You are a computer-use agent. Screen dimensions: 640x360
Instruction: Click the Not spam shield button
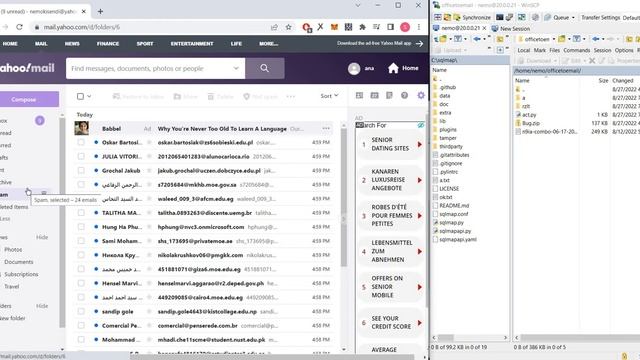(x=260, y=97)
